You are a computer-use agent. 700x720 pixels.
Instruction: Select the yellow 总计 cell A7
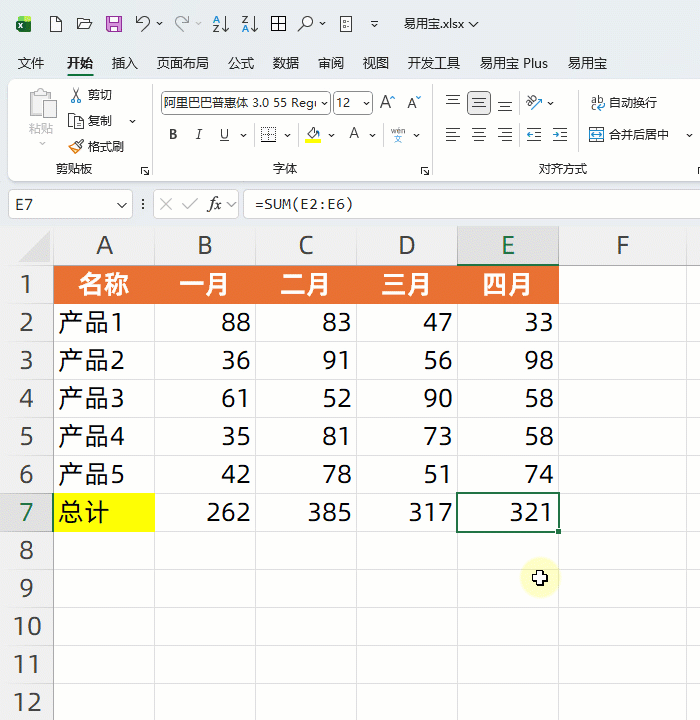coord(104,513)
